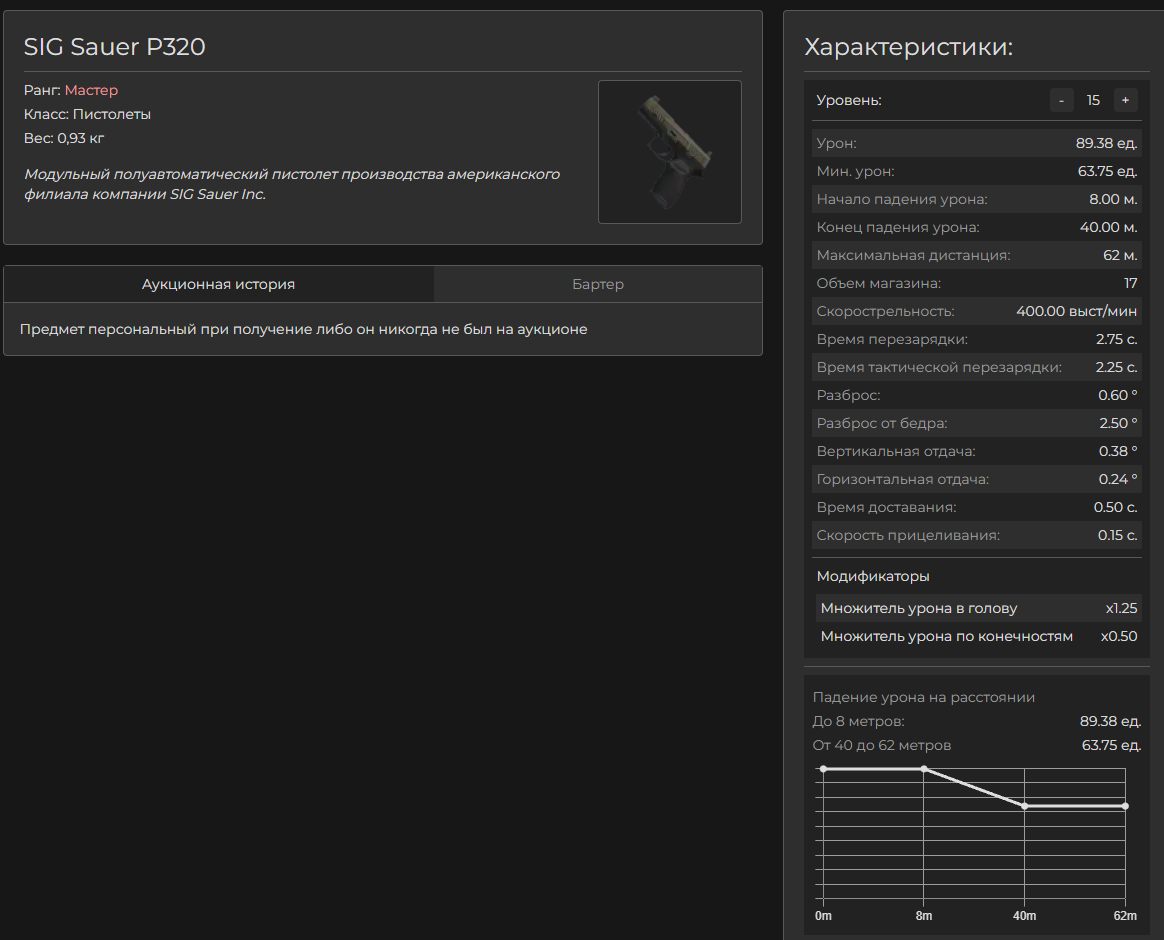Select the Урон value 89.38 ед.
The width and height of the screenshot is (1164, 940).
(x=1106, y=143)
